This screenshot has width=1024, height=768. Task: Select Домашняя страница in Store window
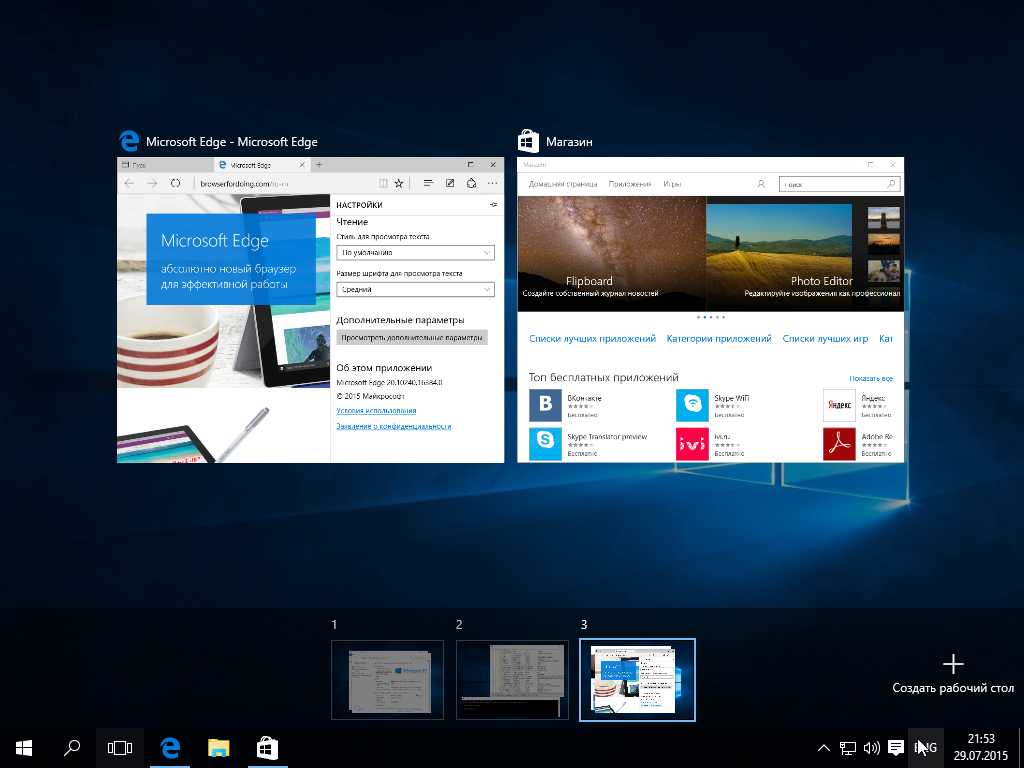click(x=563, y=184)
